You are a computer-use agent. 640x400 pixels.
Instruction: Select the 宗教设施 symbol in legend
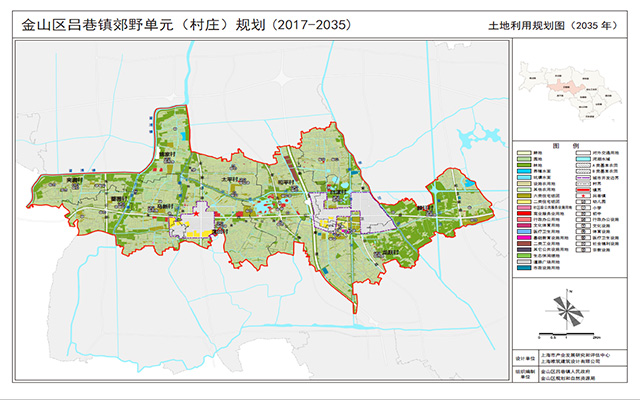click(x=583, y=249)
